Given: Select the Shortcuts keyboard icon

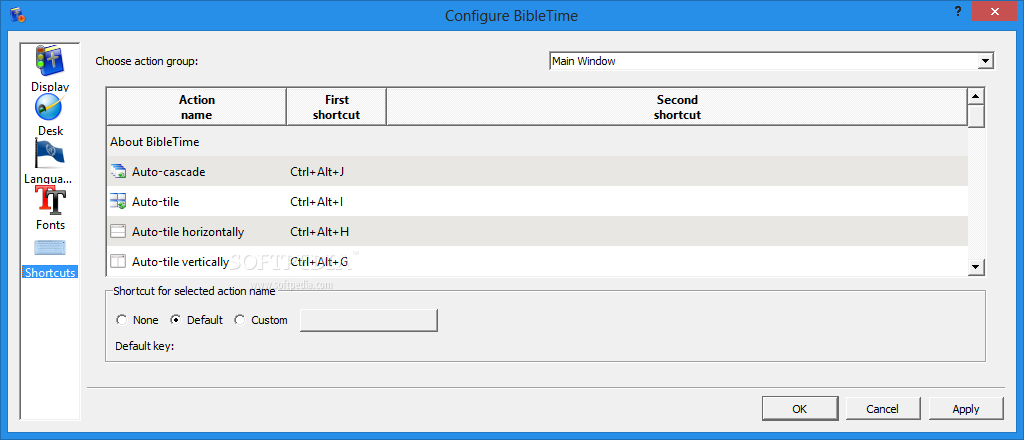Looking at the screenshot, I should tap(50, 248).
